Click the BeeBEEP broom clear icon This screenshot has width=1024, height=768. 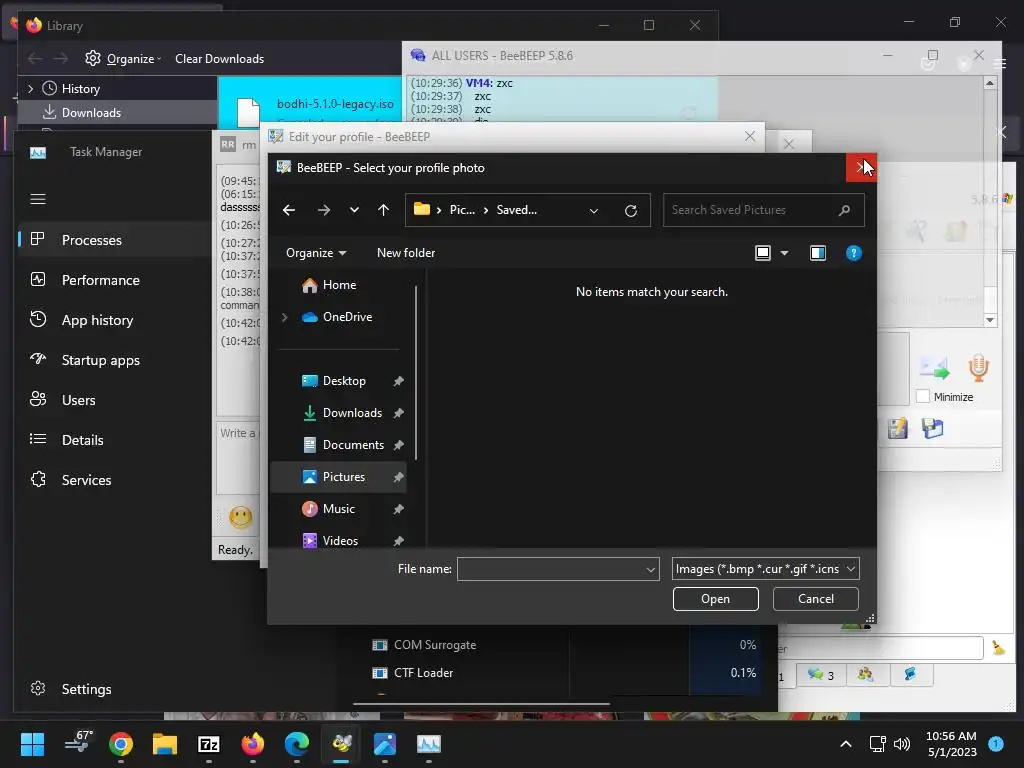[x=998, y=647]
